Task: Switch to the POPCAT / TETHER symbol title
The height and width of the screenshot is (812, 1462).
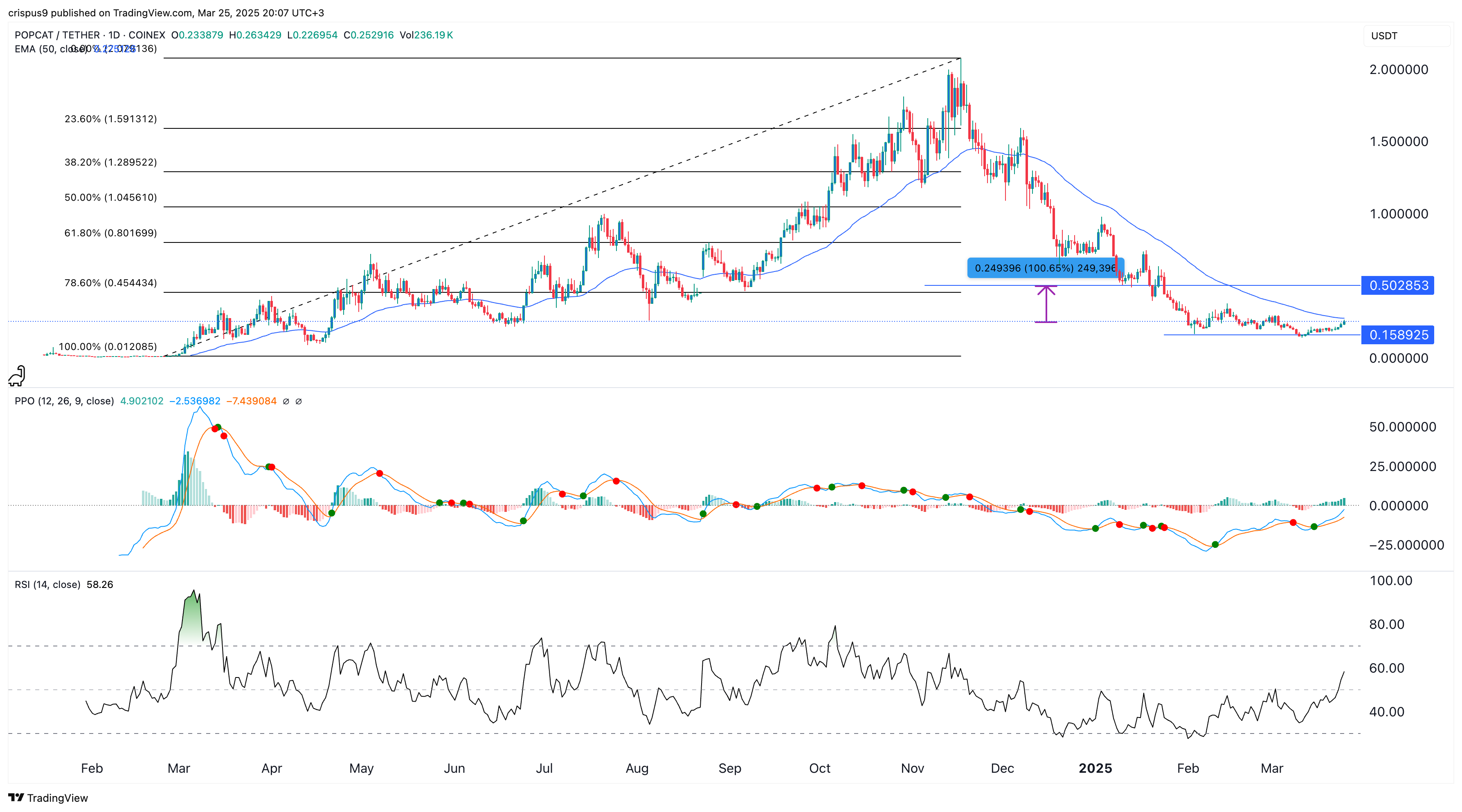Action: click(57, 35)
